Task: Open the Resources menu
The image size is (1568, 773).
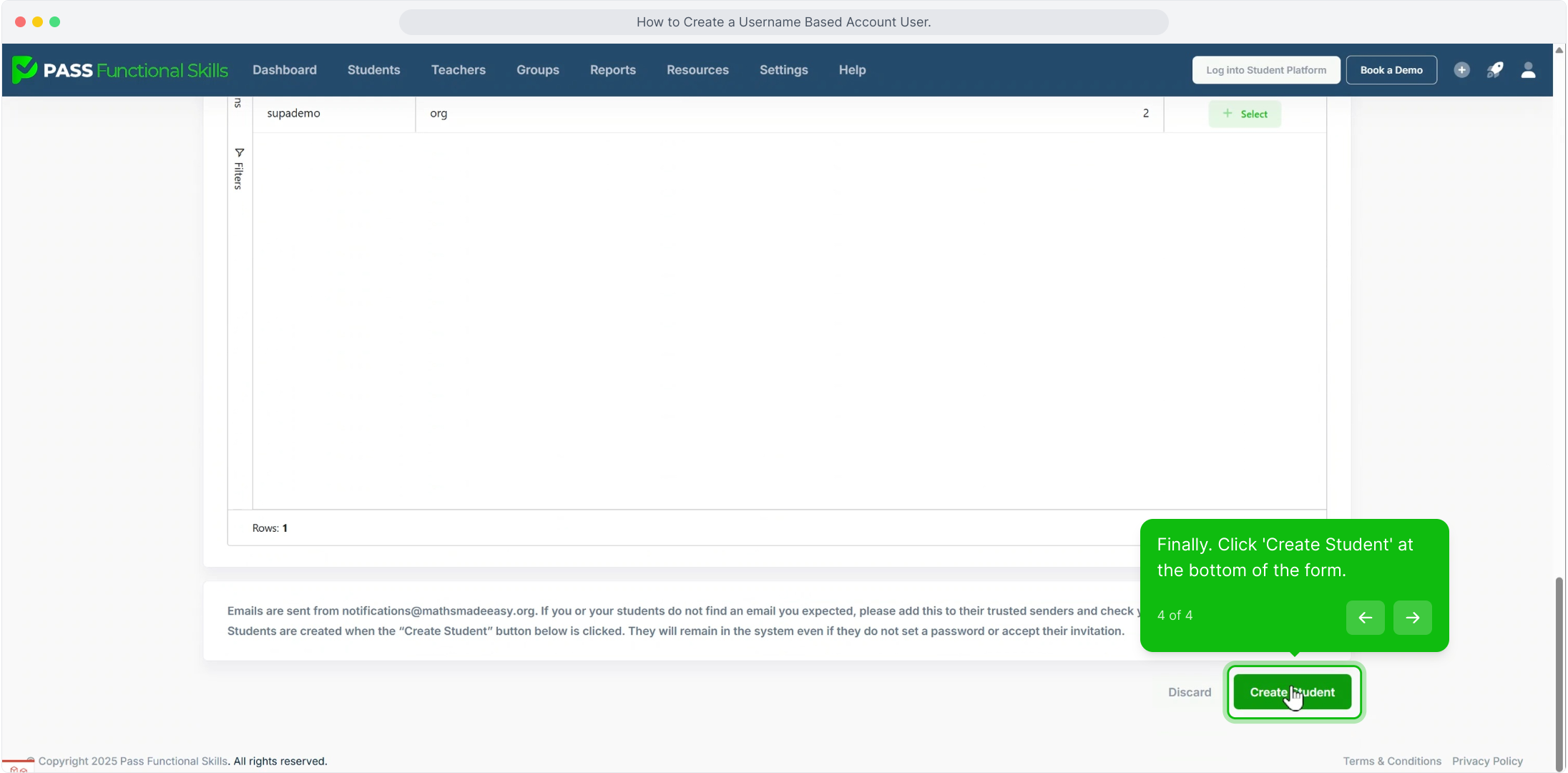Action: (x=697, y=70)
